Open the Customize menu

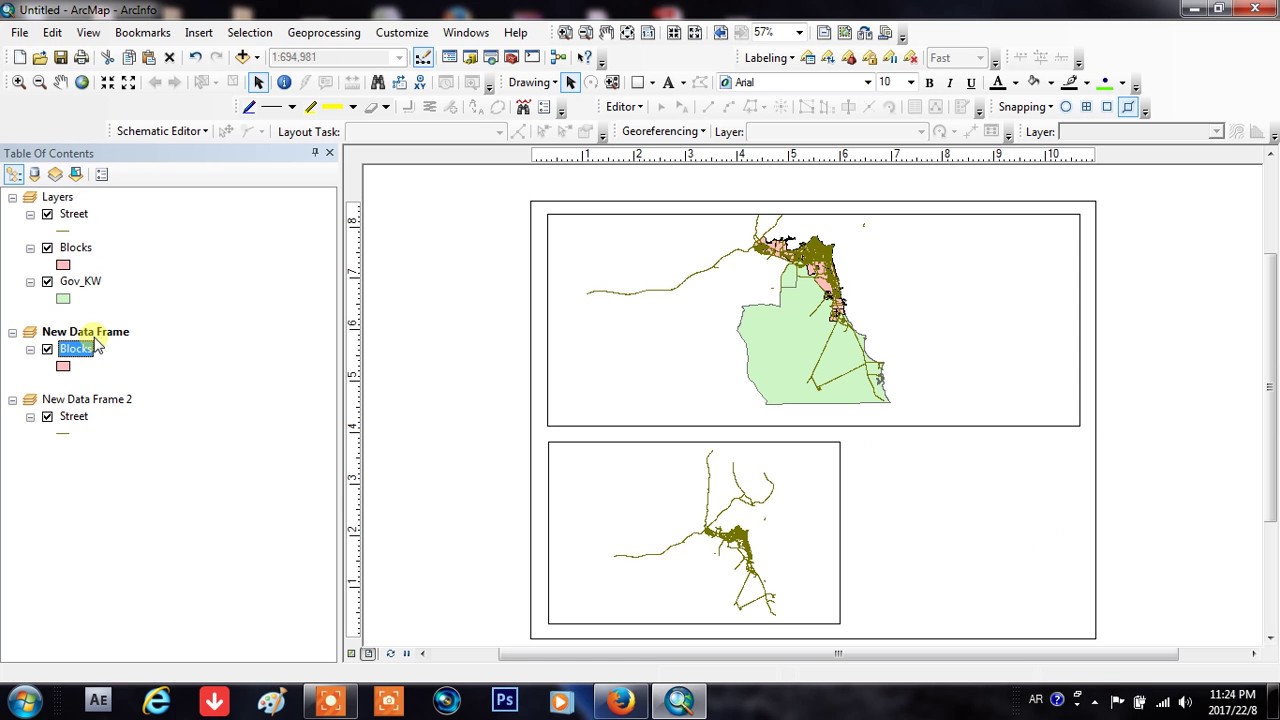point(402,33)
